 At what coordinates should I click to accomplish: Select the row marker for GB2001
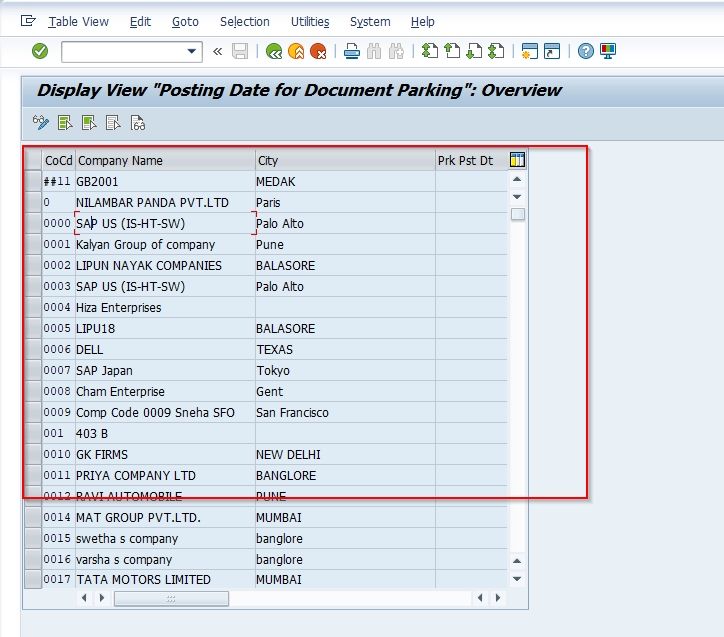tap(33, 181)
